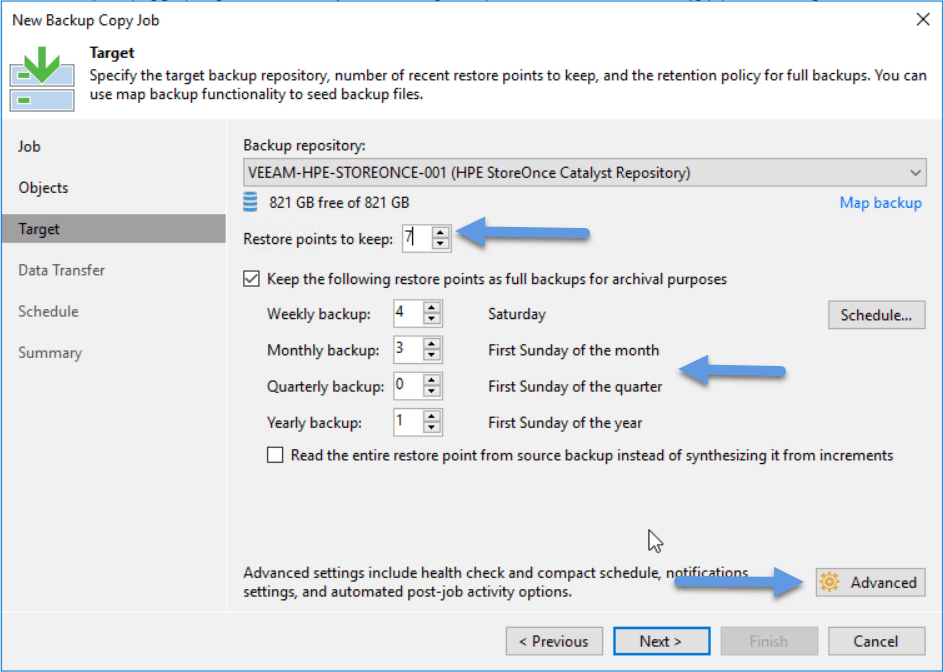Click inside the Weekly backup number field
The width and height of the screenshot is (944, 672).
pyautogui.click(x=408, y=314)
